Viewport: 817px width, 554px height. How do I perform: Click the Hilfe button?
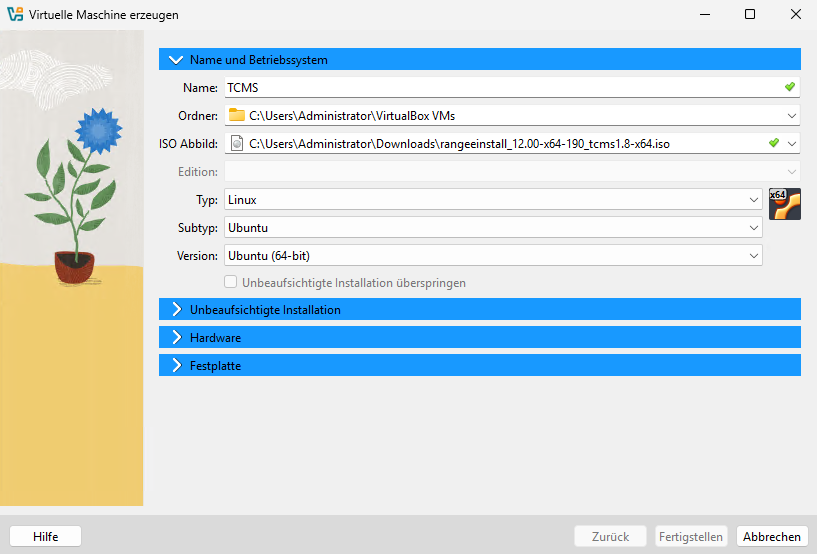45,537
